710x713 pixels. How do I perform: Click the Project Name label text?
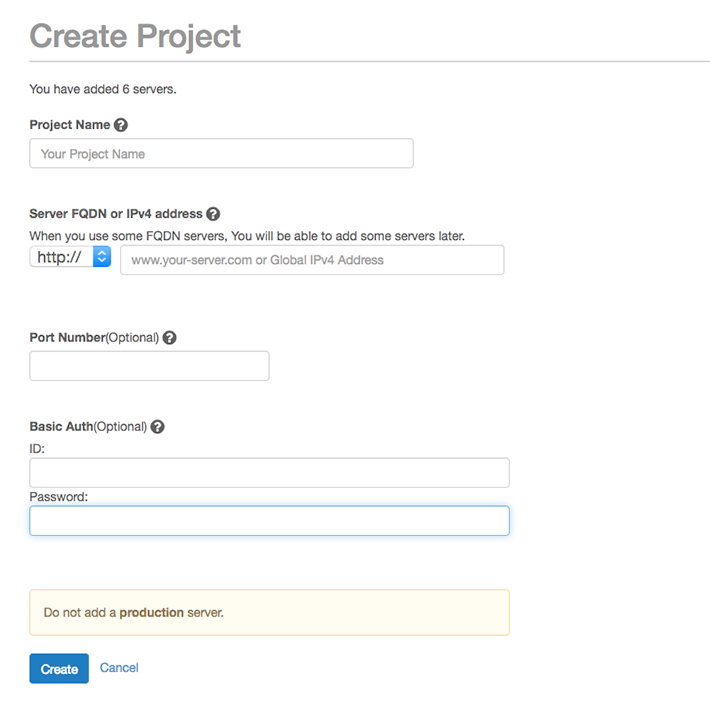point(70,125)
